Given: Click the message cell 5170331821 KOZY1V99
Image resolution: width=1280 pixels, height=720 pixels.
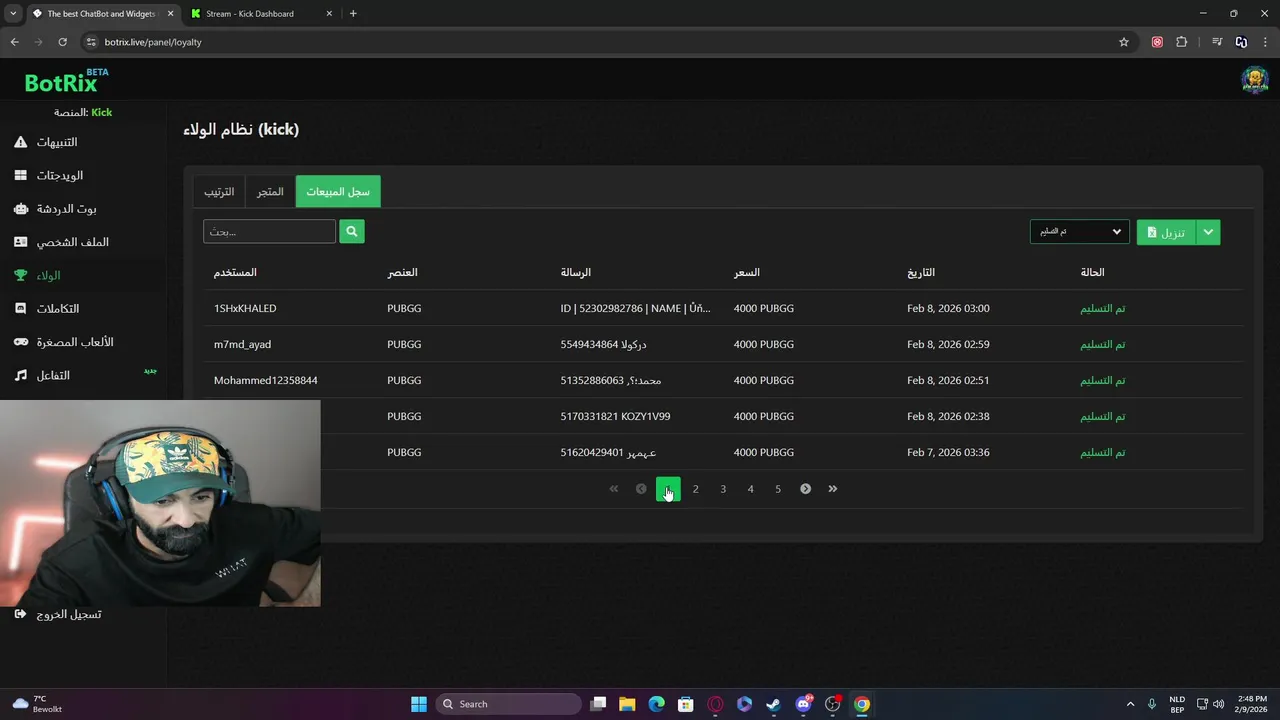Looking at the screenshot, I should 615,416.
